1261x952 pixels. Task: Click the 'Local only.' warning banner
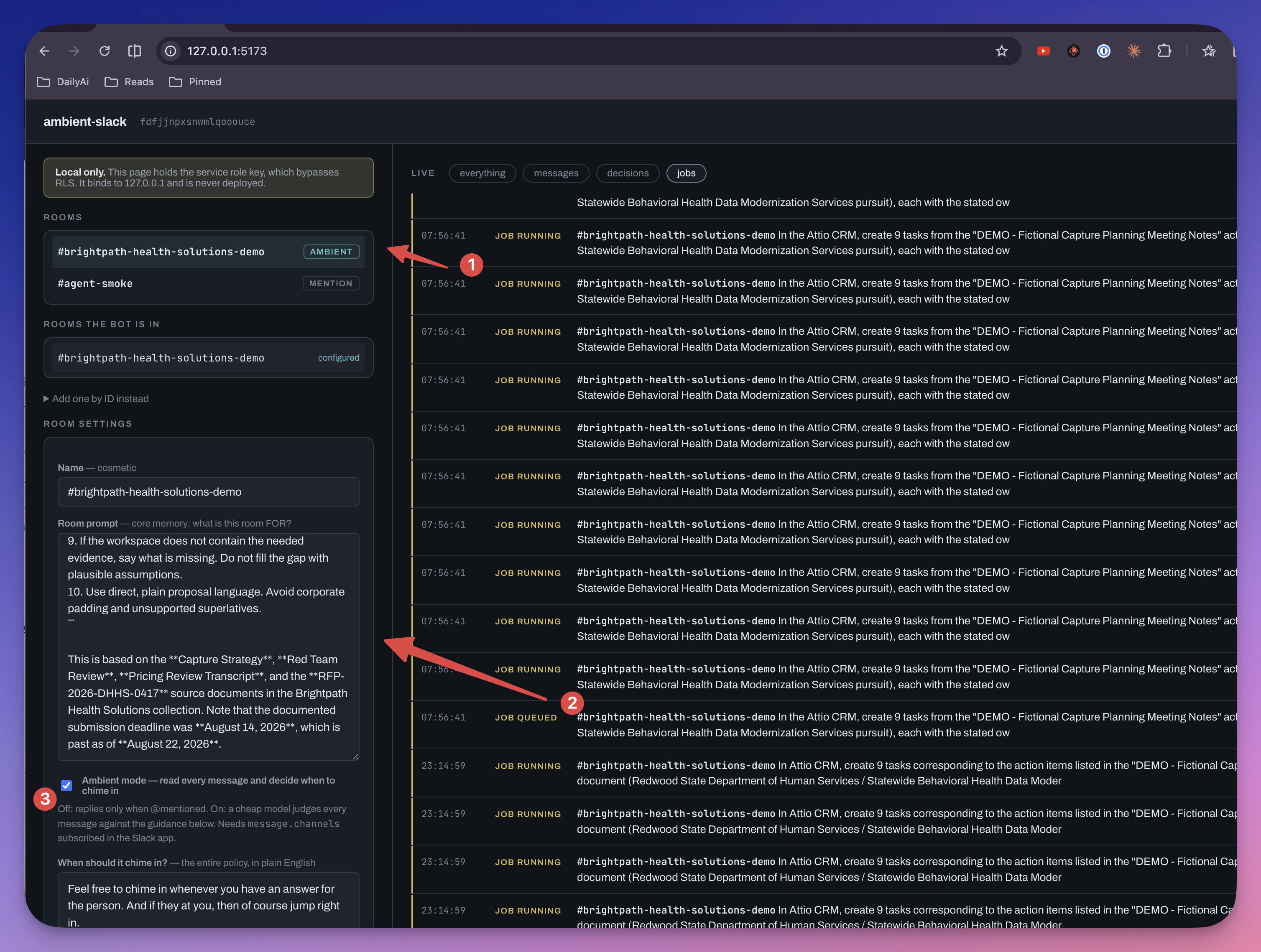click(209, 178)
